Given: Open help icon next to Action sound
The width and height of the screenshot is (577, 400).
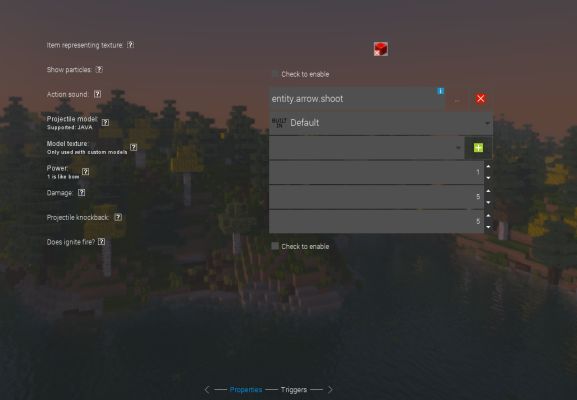Looking at the screenshot, I should [97, 94].
